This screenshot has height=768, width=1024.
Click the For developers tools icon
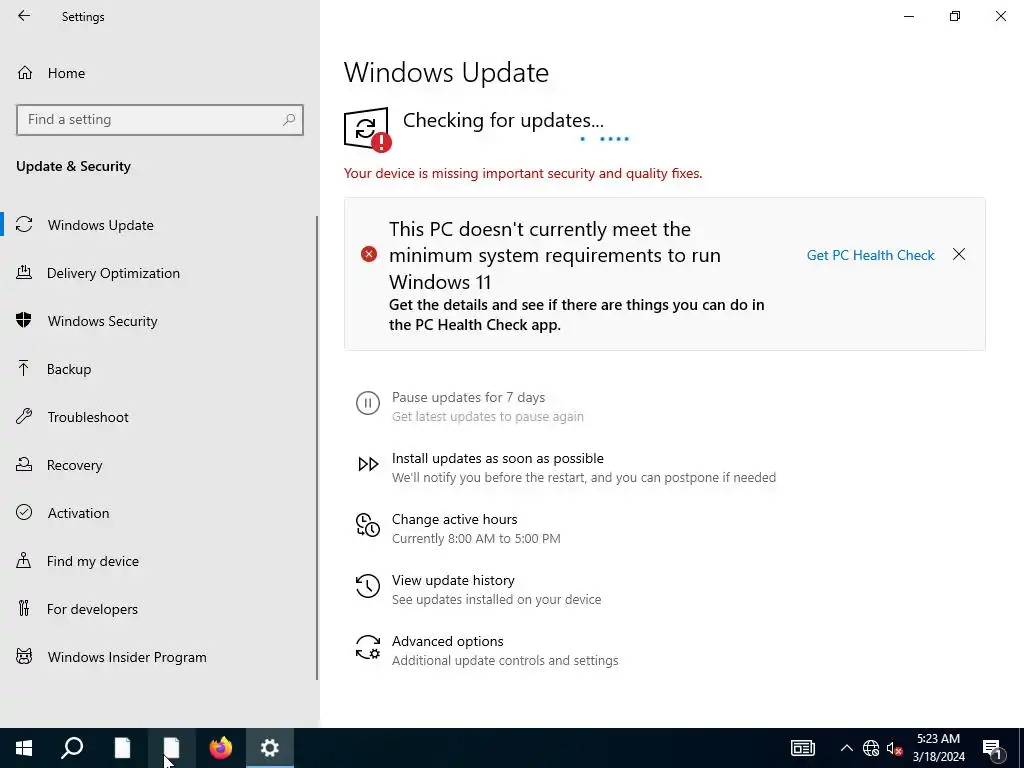point(24,609)
